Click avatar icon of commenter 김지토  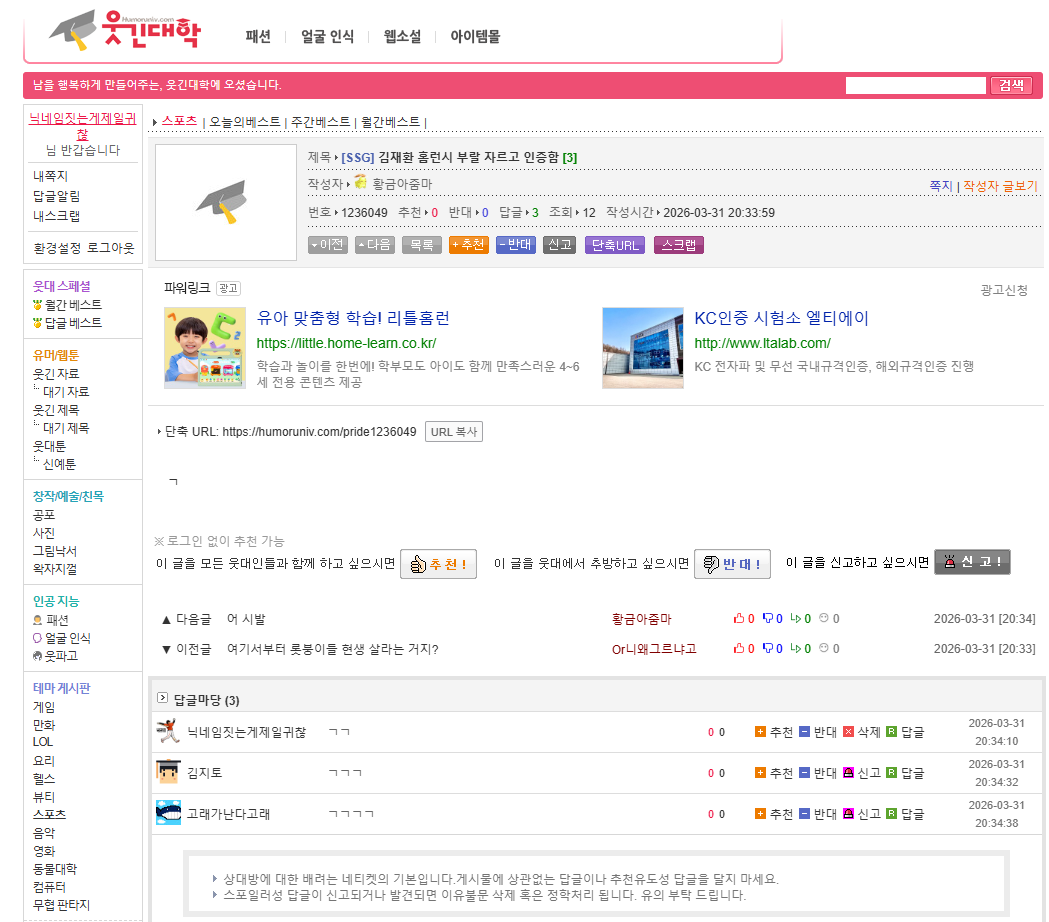pos(168,773)
